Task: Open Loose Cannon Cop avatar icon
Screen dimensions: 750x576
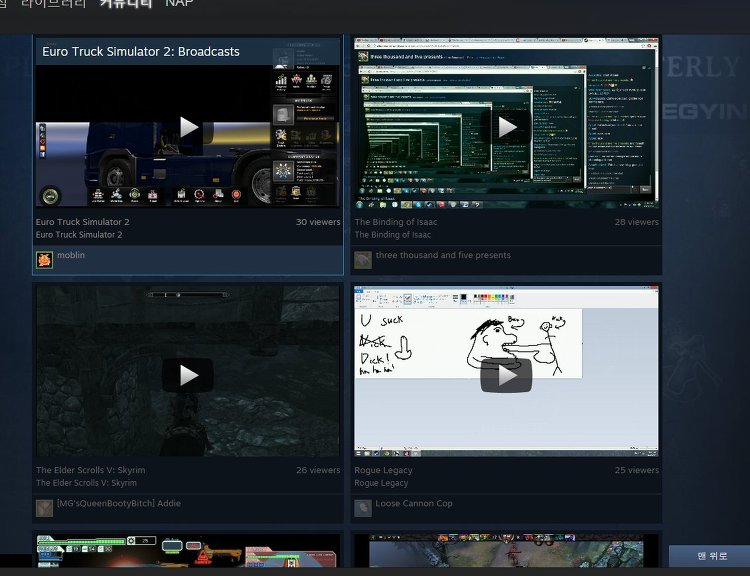Action: pyautogui.click(x=363, y=508)
